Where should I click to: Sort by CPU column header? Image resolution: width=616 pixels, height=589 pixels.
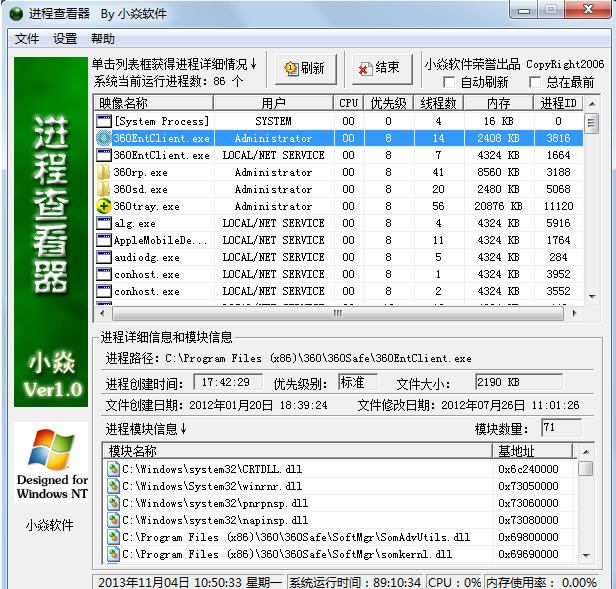[348, 103]
